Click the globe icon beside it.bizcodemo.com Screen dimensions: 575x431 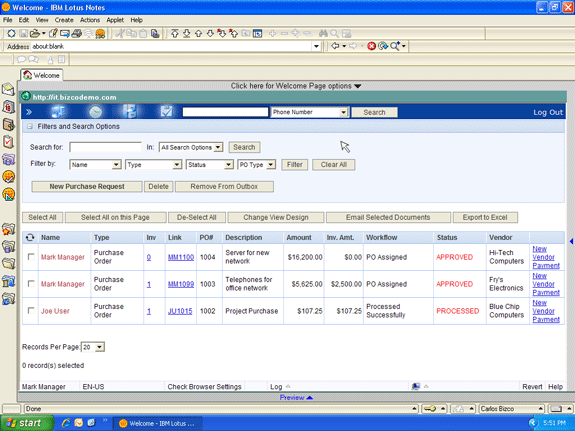[26, 96]
